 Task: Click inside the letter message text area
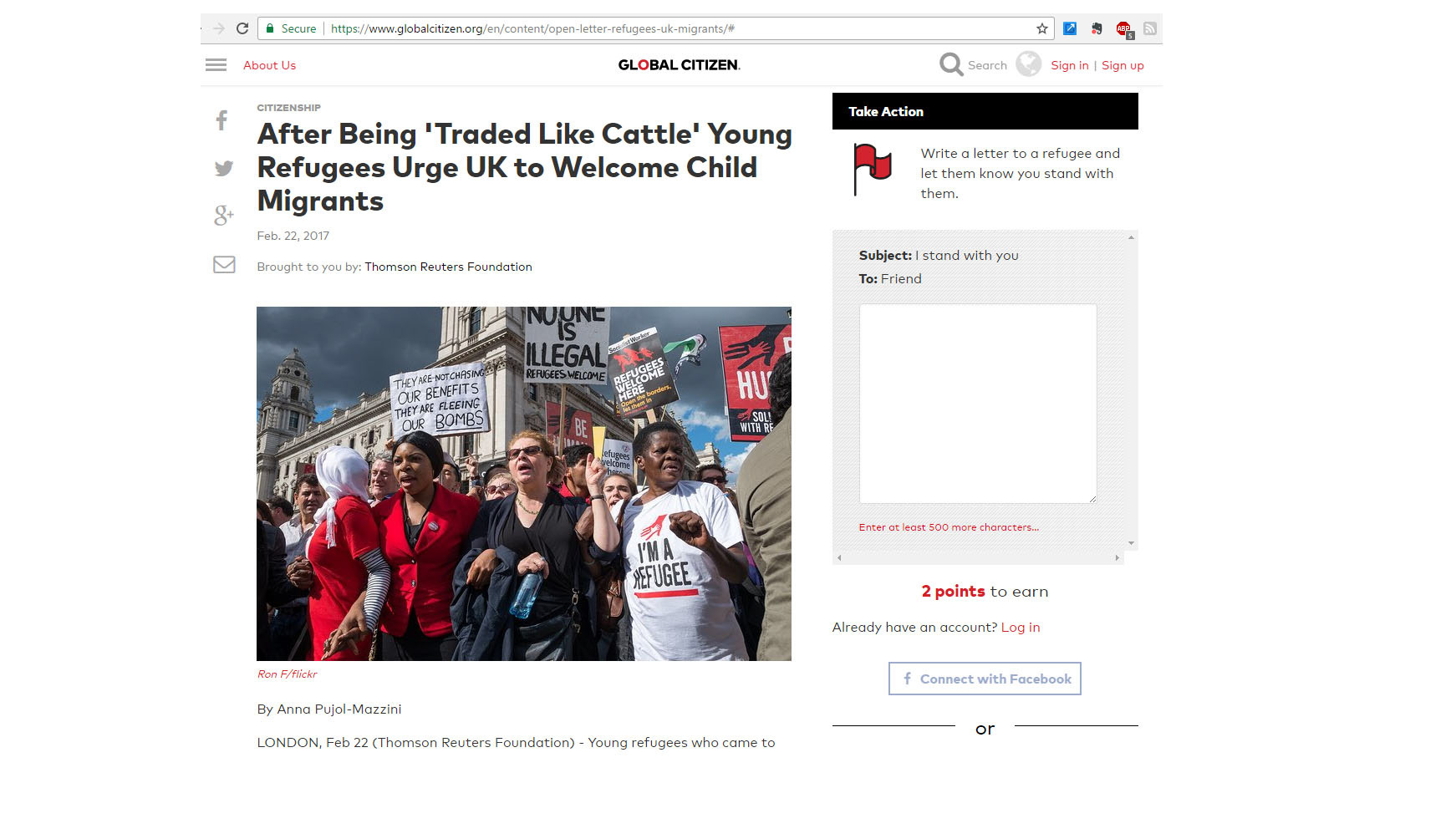tap(978, 404)
